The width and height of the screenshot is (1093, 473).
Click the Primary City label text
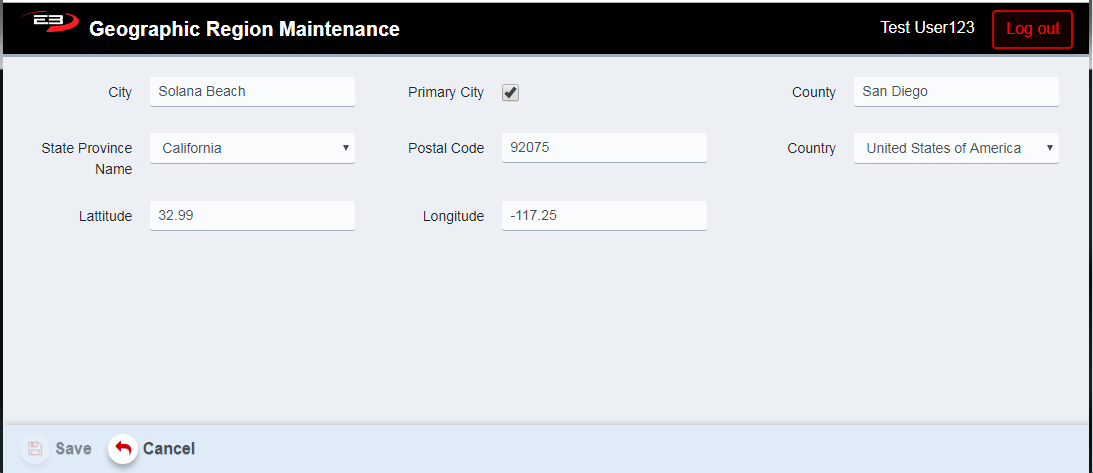[445, 92]
